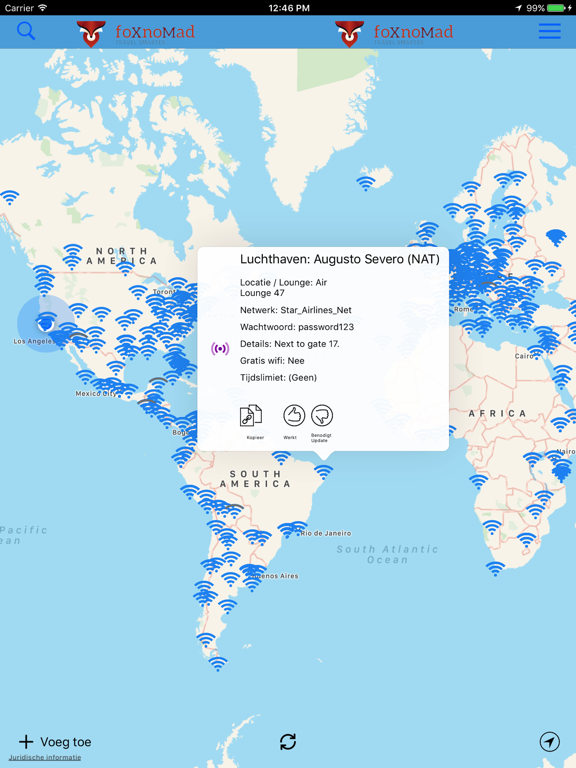Open the Juridische informatie link
Screen dimensions: 576x768
coord(45,757)
